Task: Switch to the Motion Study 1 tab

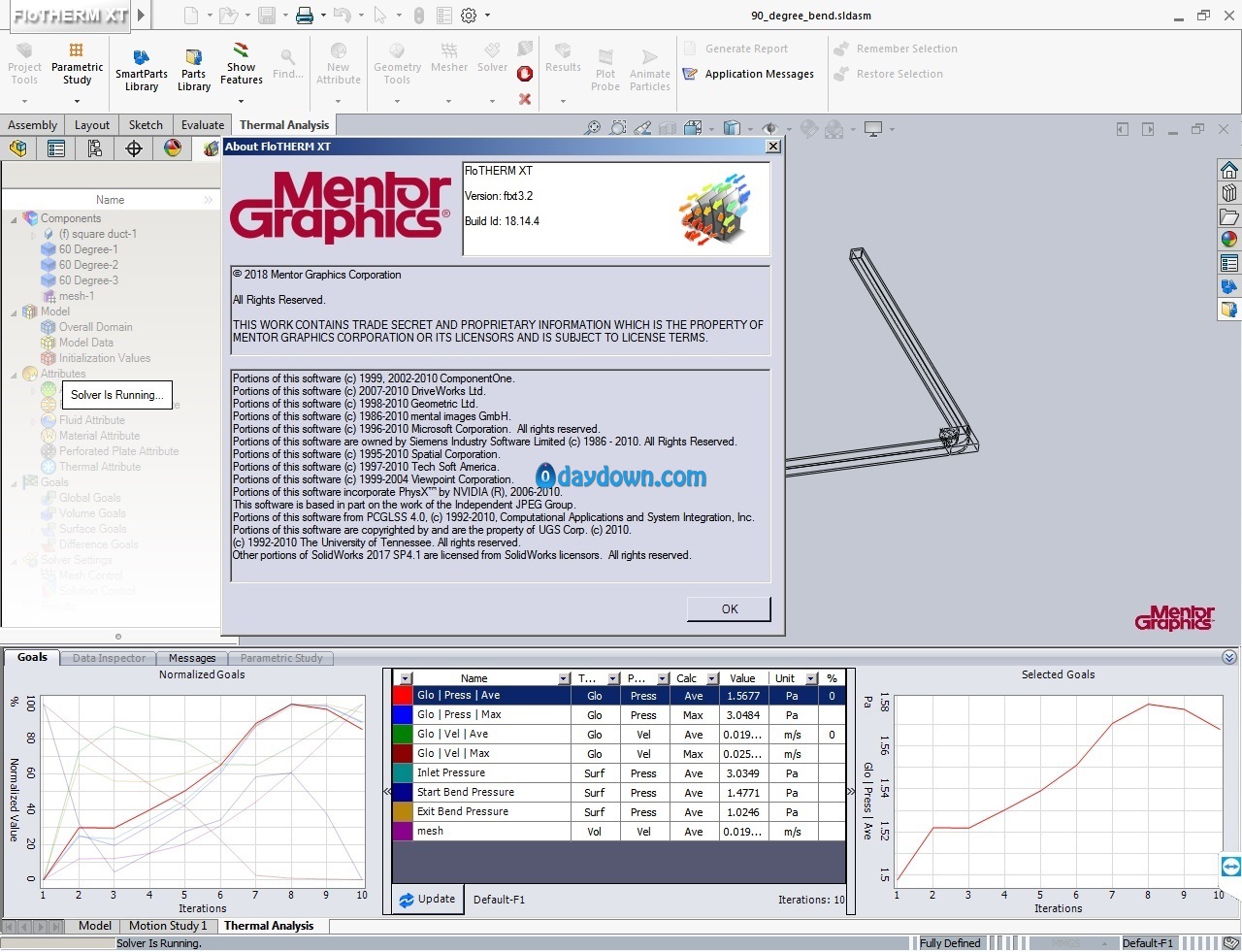Action: point(168,926)
